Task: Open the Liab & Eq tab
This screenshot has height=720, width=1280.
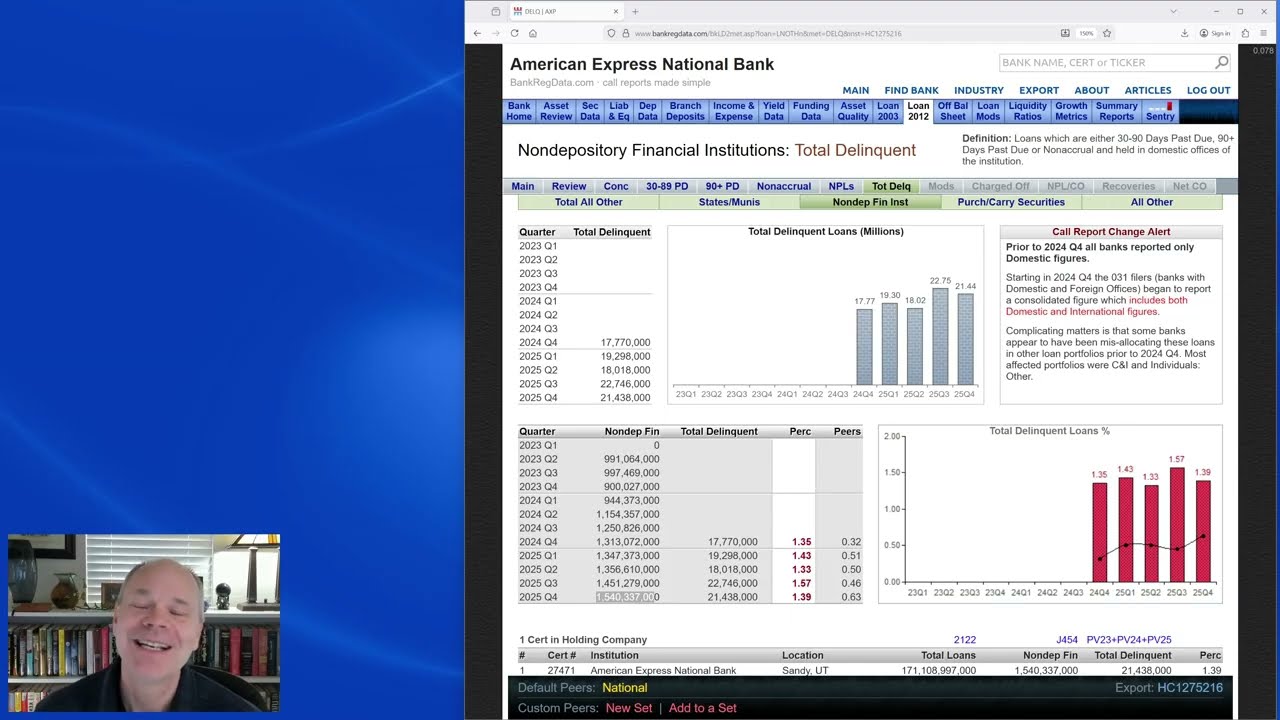Action: (x=619, y=111)
